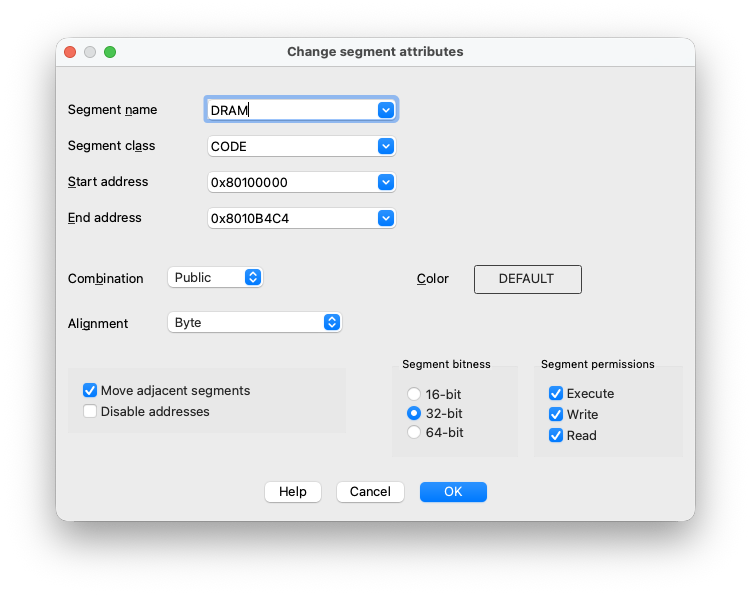This screenshot has height=595, width=751.
Task: Open Help for segment attributes
Action: click(293, 492)
